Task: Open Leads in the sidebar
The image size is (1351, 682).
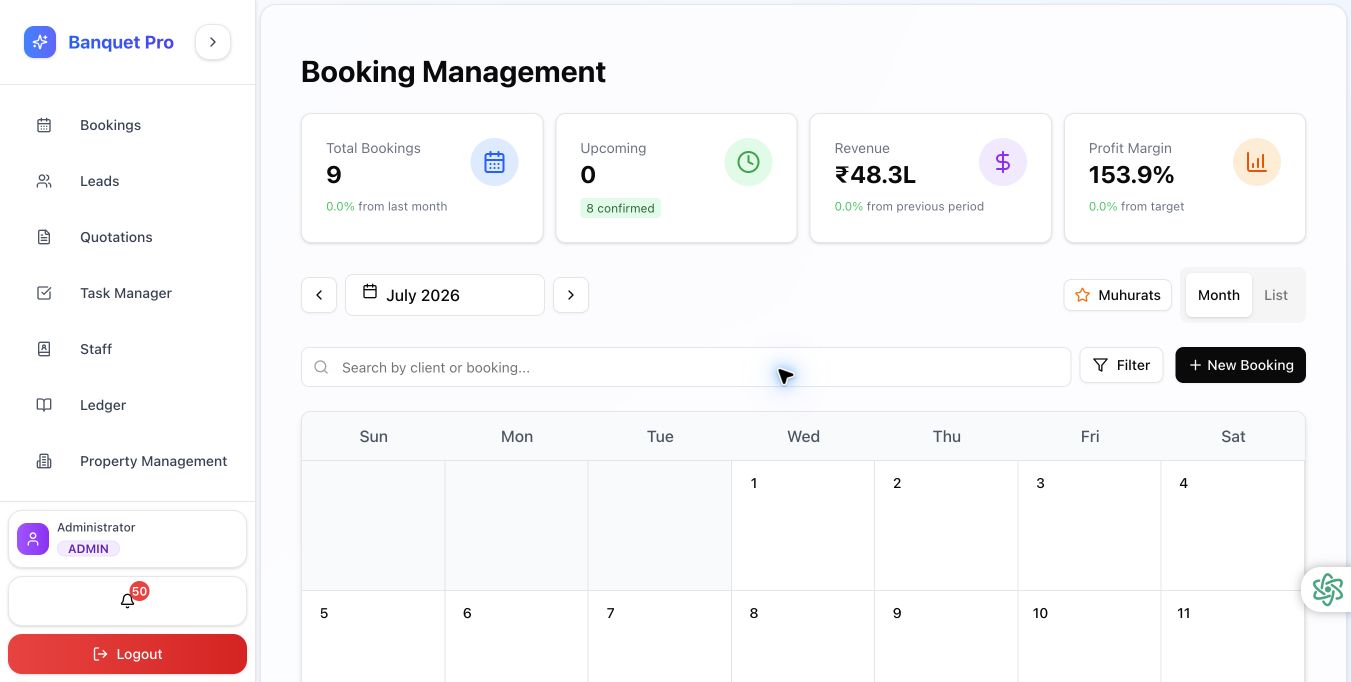Action: (x=128, y=181)
